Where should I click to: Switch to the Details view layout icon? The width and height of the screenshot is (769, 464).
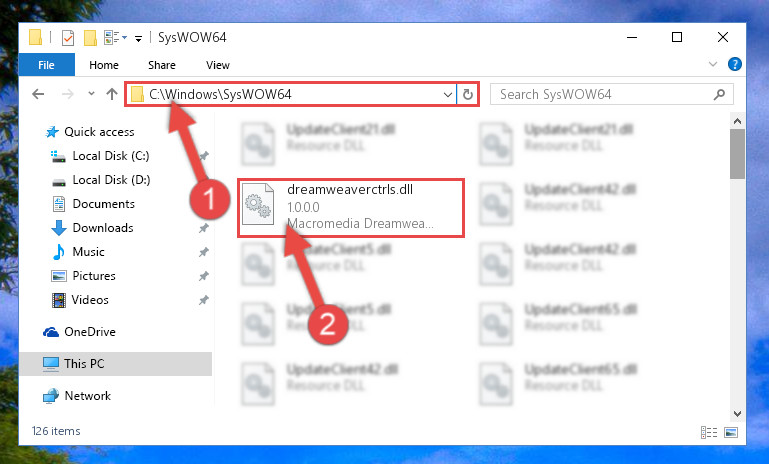[x=709, y=432]
